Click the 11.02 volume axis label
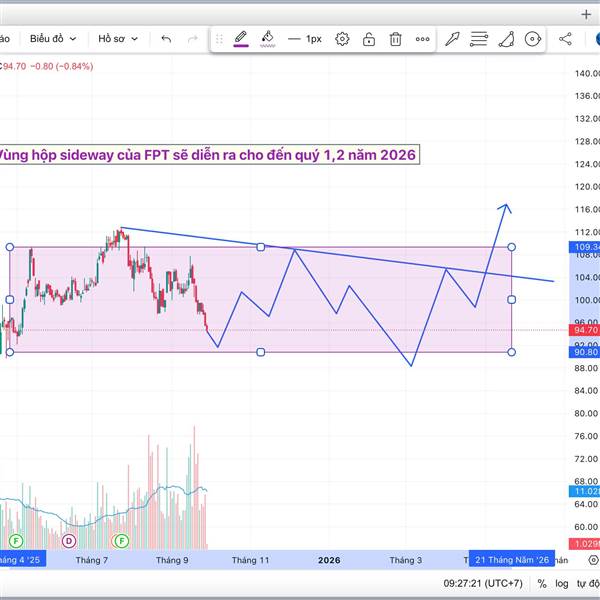This screenshot has height=600, width=600. [x=585, y=491]
